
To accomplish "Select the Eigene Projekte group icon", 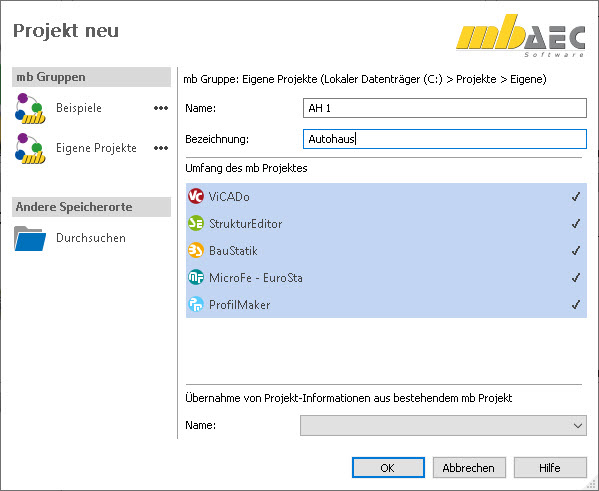I will pyautogui.click(x=30, y=148).
